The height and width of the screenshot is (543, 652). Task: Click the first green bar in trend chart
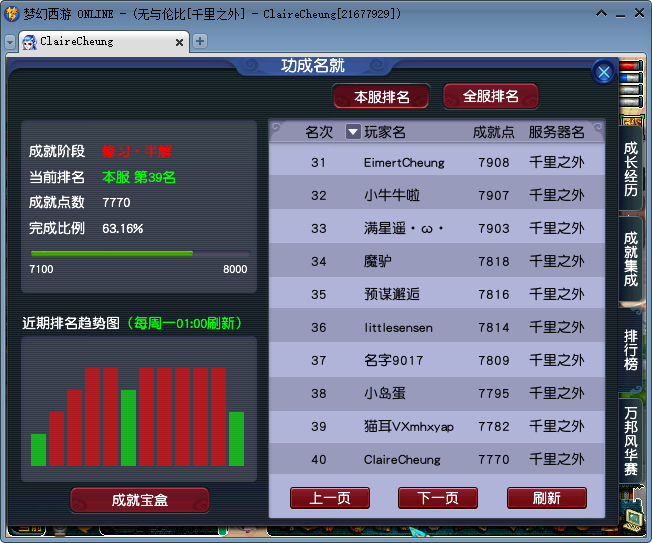coord(38,450)
